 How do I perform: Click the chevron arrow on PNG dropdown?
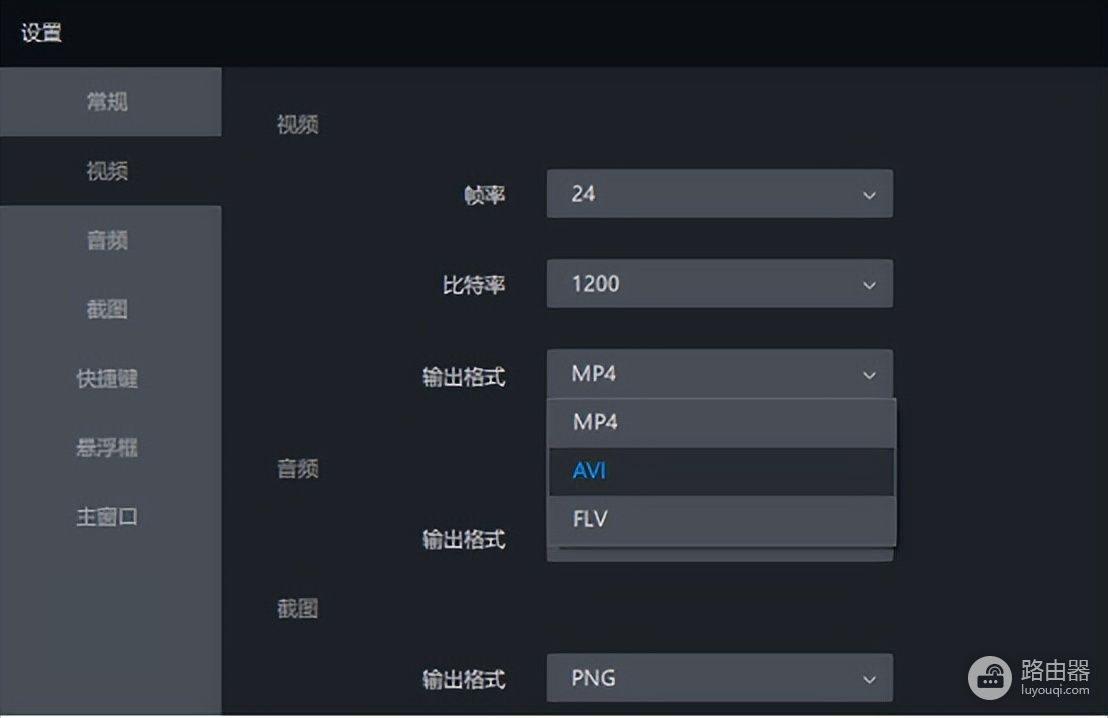(869, 679)
